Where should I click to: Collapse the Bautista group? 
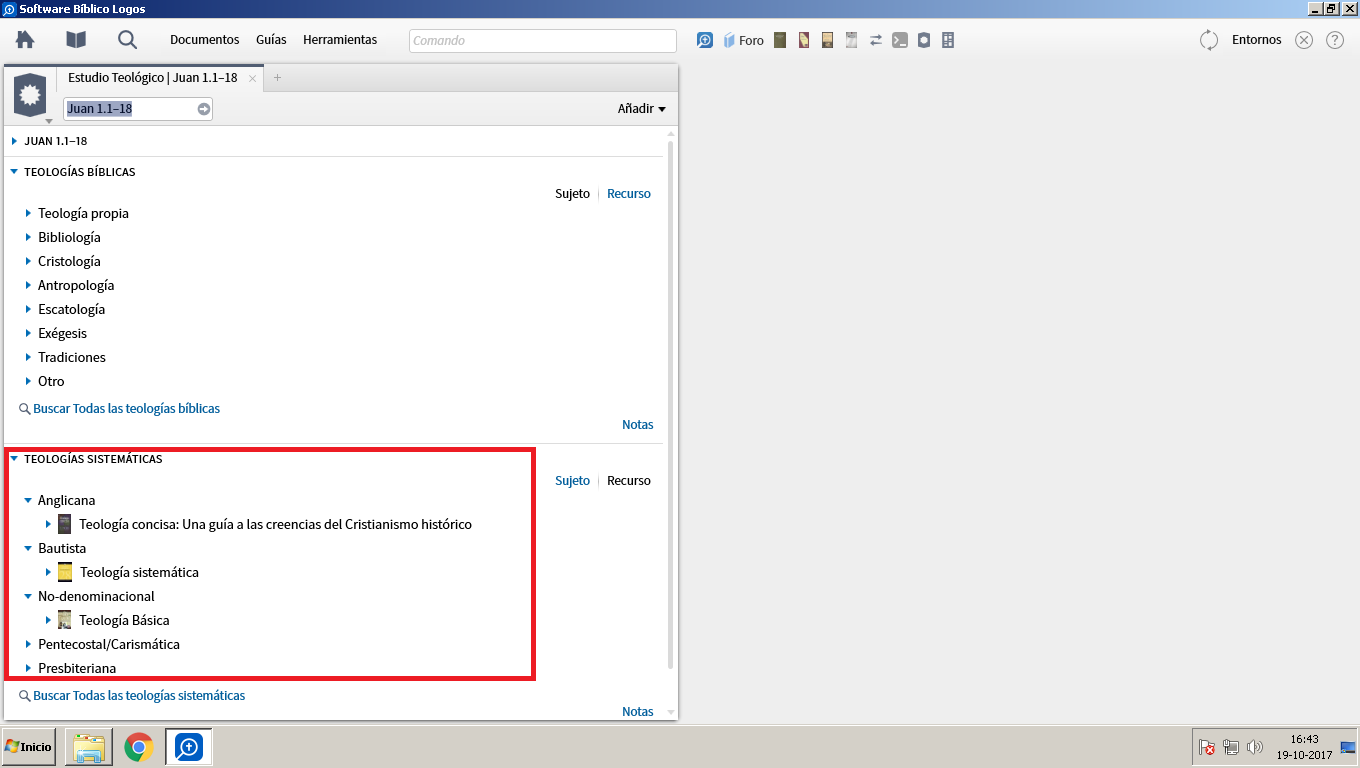point(29,548)
